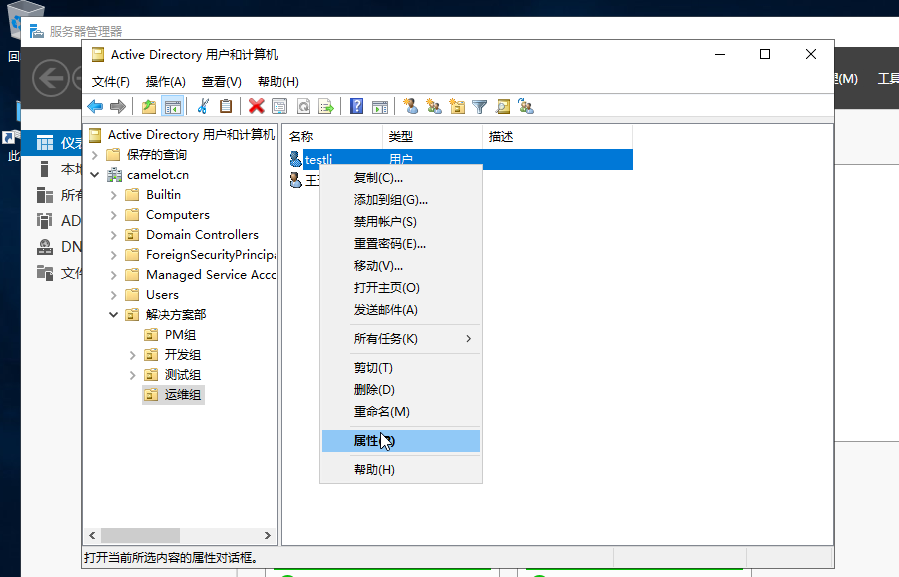Click the red X Delete icon

(256, 106)
